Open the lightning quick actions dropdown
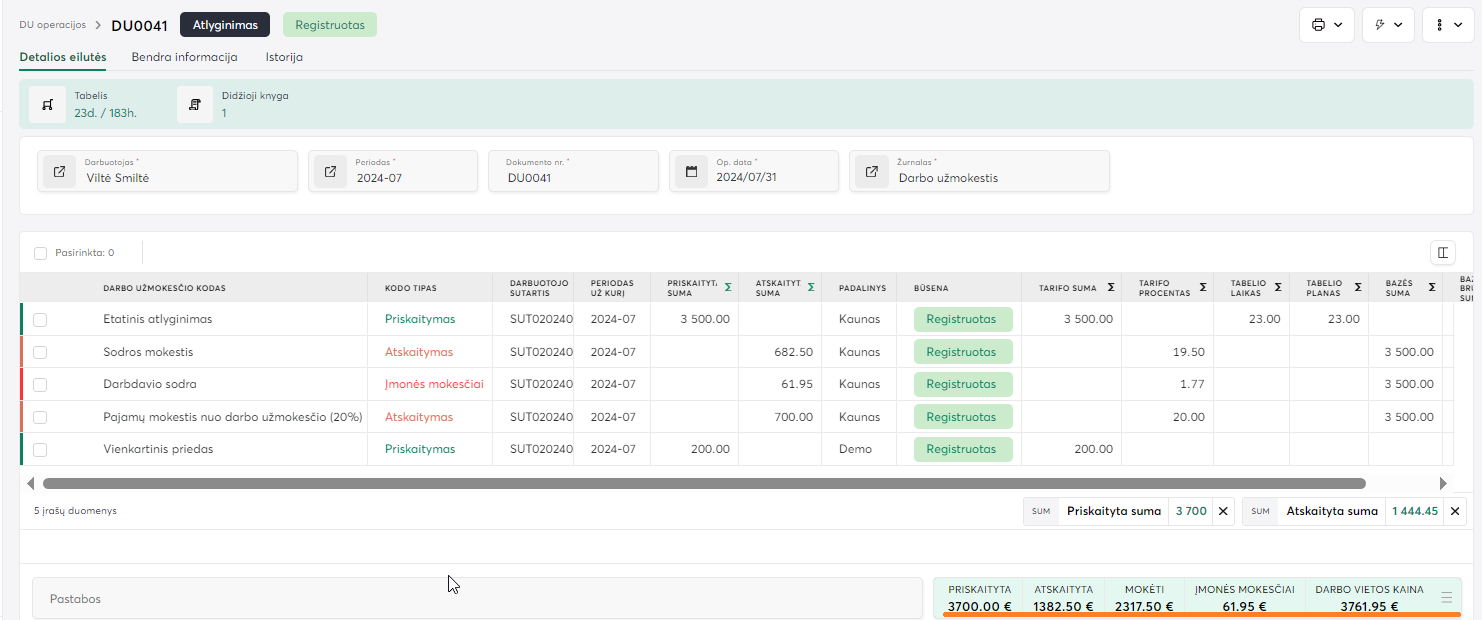Image resolution: width=1482 pixels, height=620 pixels. 1388,25
